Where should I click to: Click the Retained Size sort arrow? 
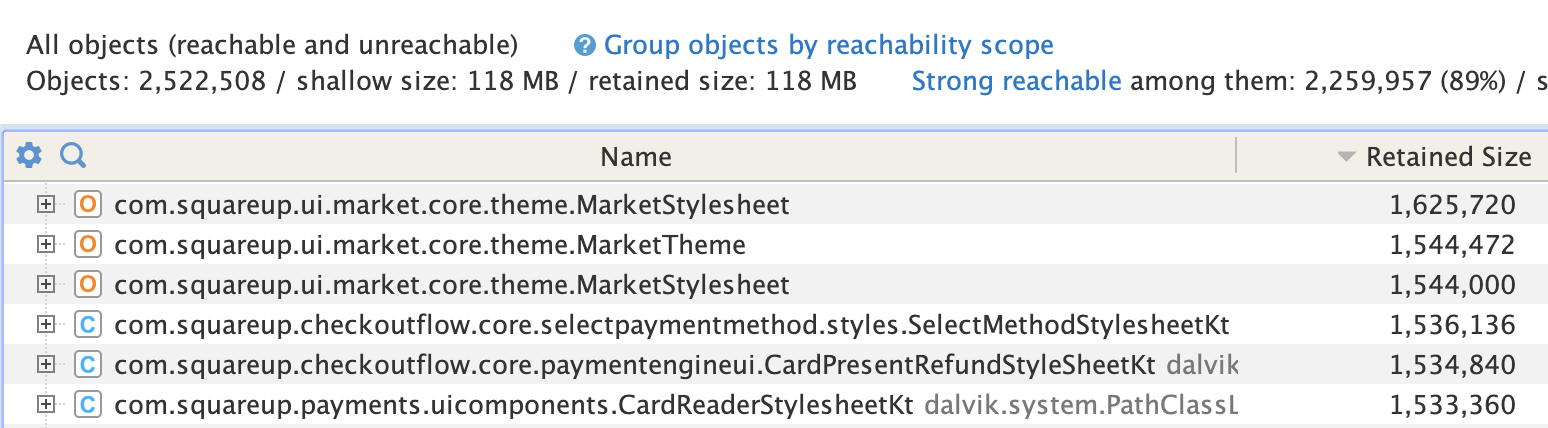point(1346,157)
